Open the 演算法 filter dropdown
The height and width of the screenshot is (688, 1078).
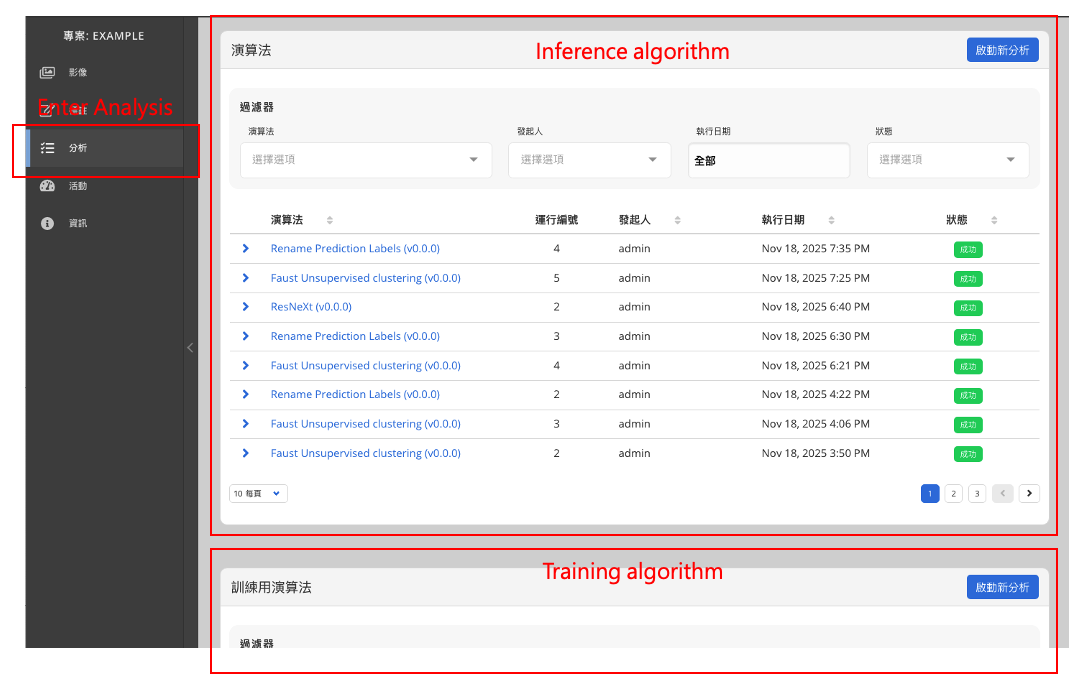click(x=366, y=160)
